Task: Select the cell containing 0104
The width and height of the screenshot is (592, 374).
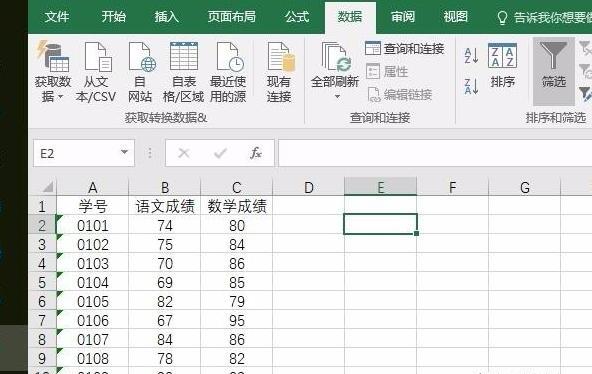Action: pyautogui.click(x=92, y=282)
